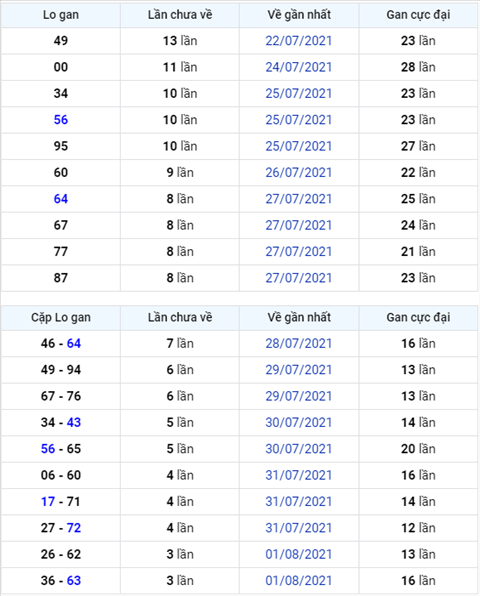The image size is (480, 596).
Task: Select blue 64 in pair 46 - 64
Action: 74,344
